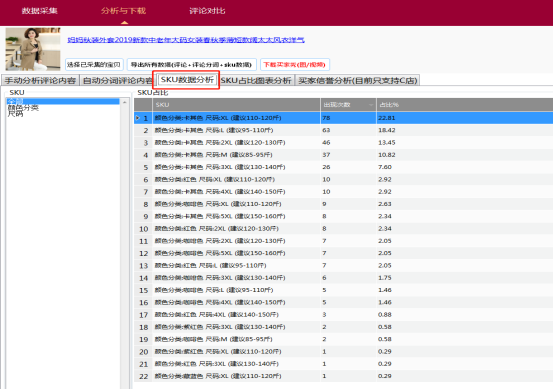Click SKU list scrollbar up arrow
The height and width of the screenshot is (390, 554).
(124, 102)
